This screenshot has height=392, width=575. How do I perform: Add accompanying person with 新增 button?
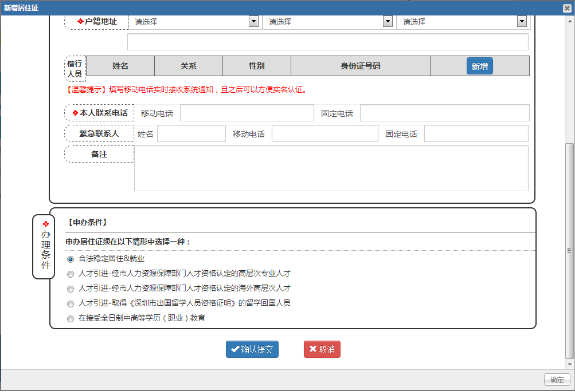(x=480, y=66)
